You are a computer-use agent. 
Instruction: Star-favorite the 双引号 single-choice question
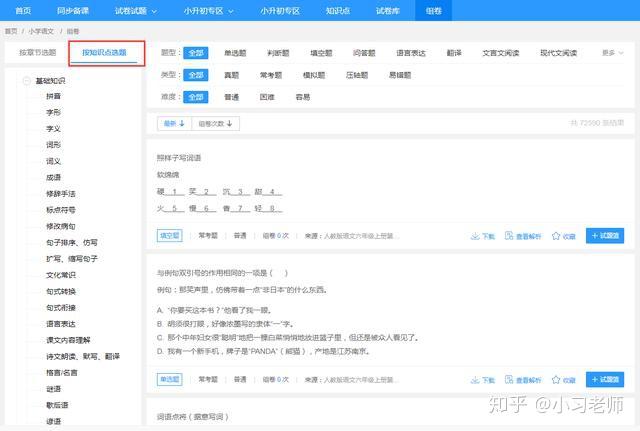coord(564,380)
